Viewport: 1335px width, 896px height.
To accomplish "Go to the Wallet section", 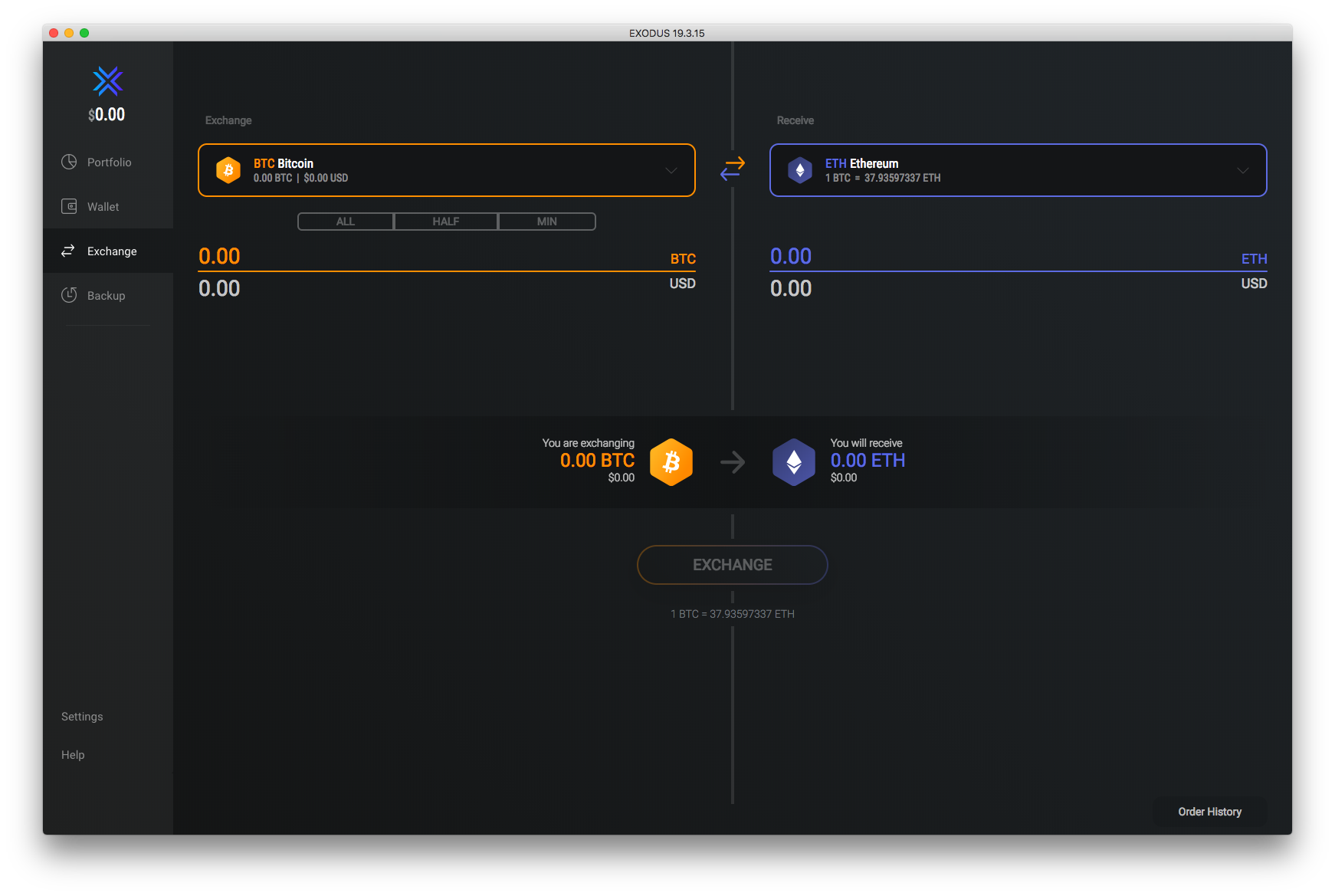I will pos(108,206).
